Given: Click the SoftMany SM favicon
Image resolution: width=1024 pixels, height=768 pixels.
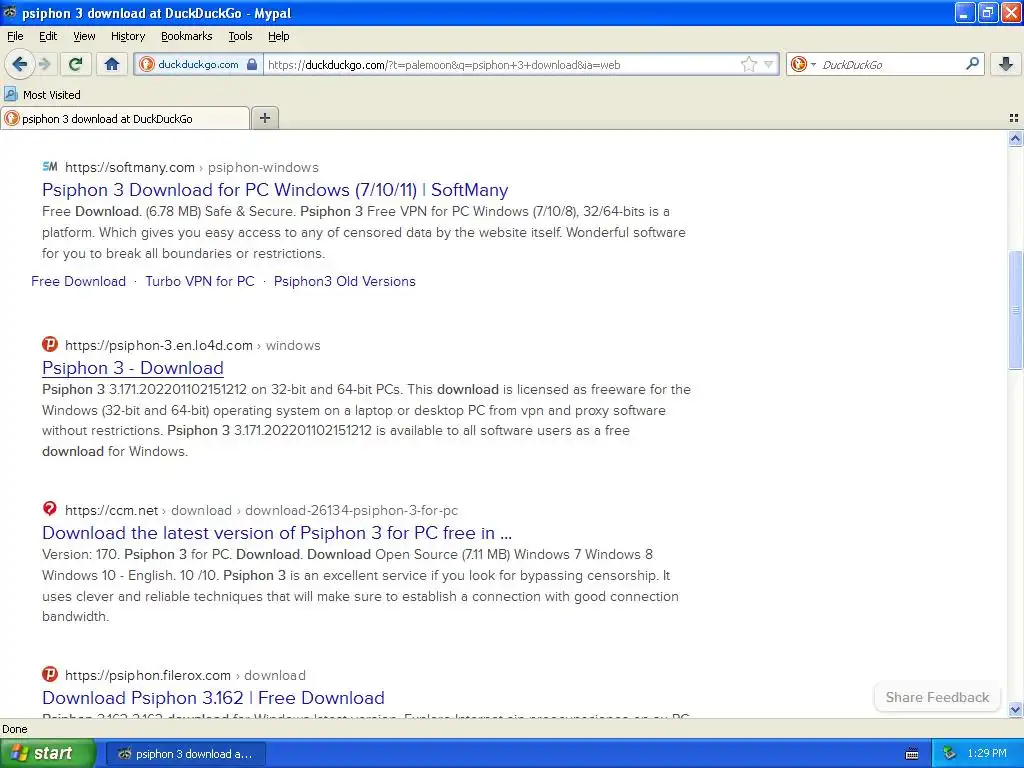Looking at the screenshot, I should point(50,167).
